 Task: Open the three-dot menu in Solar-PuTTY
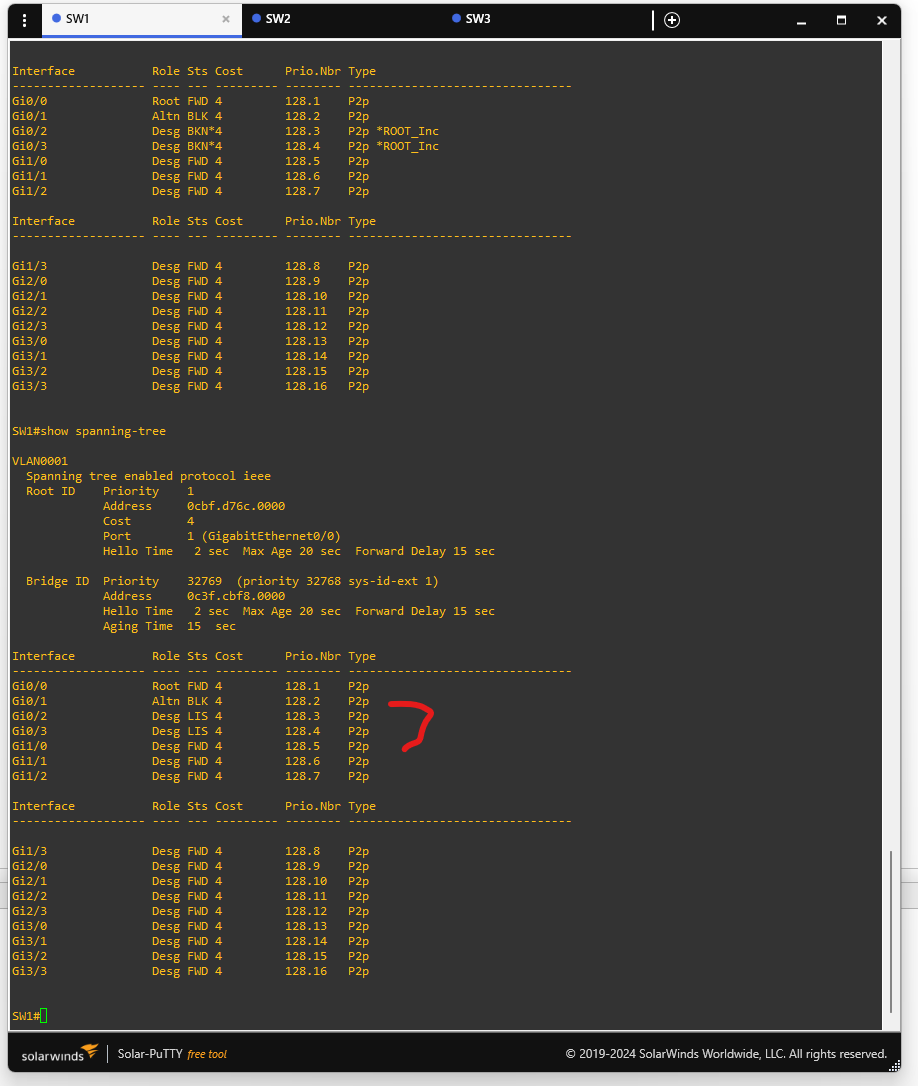pos(24,20)
